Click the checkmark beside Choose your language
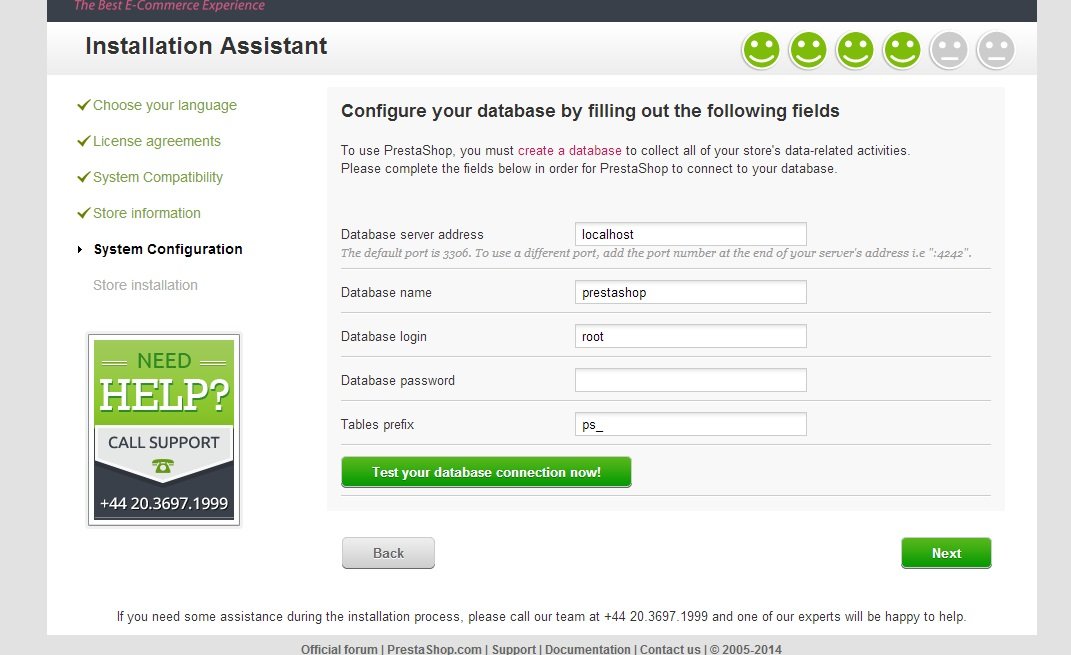 click(83, 105)
